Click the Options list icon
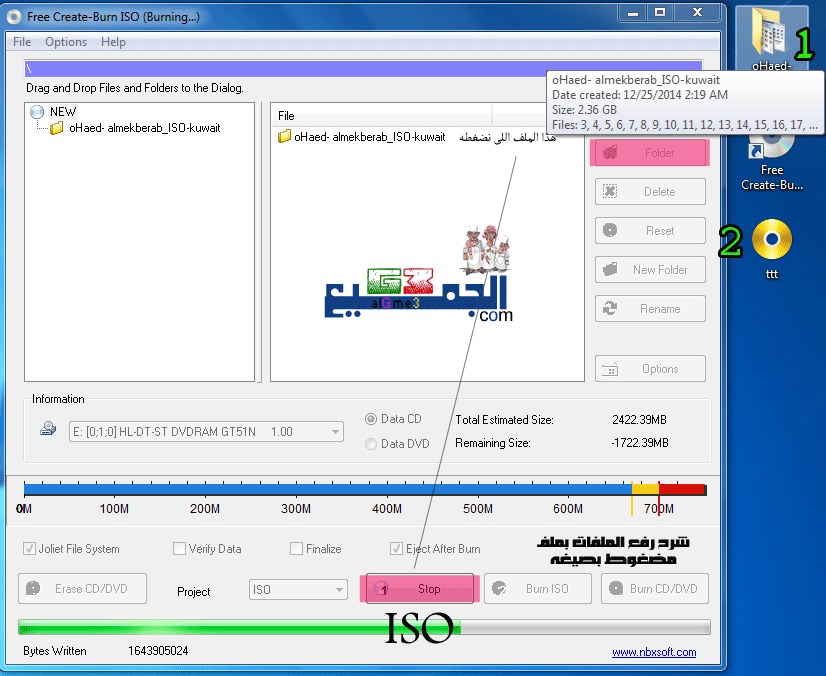826x676 pixels. coord(610,369)
